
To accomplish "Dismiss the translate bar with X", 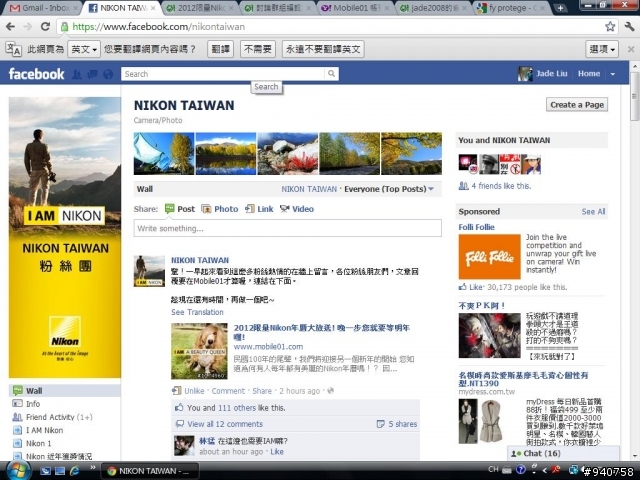I will [631, 49].
